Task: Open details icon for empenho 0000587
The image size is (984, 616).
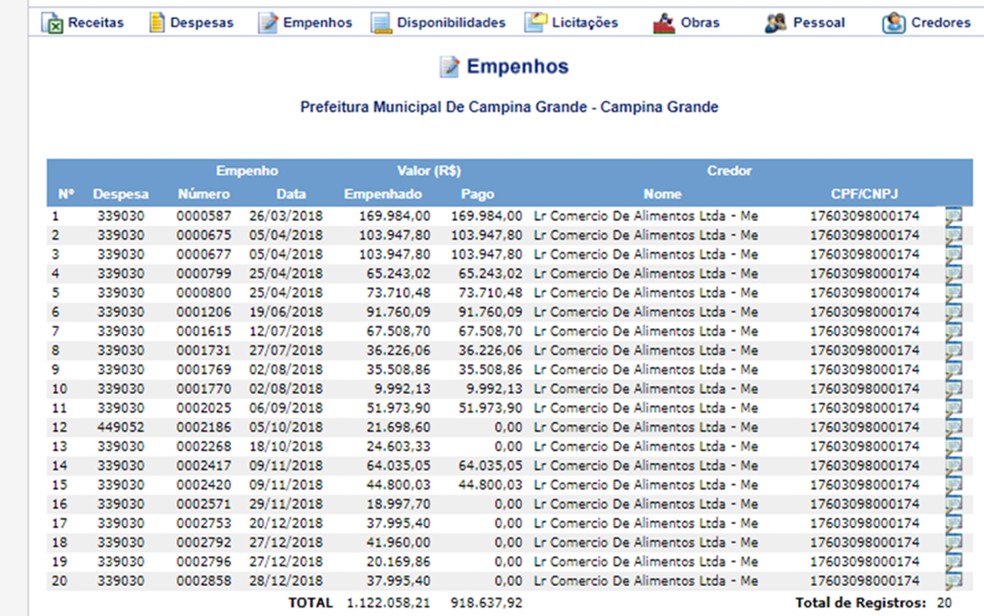Action: pyautogui.click(x=953, y=216)
